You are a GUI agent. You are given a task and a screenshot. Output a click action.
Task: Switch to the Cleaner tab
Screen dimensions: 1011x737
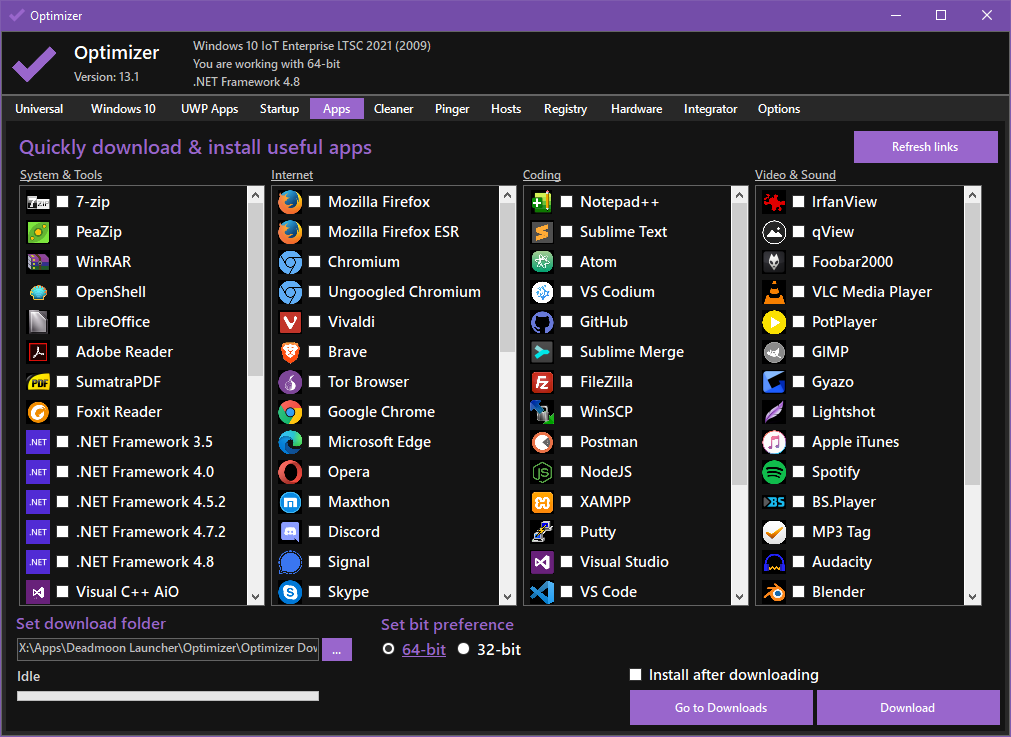click(x=393, y=109)
